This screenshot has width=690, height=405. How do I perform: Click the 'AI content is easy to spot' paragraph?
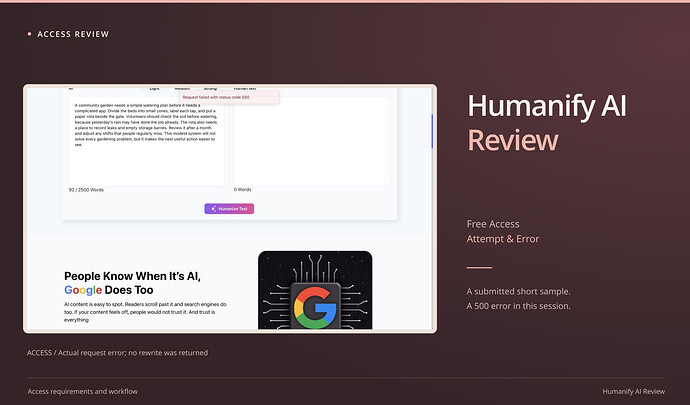click(145, 312)
